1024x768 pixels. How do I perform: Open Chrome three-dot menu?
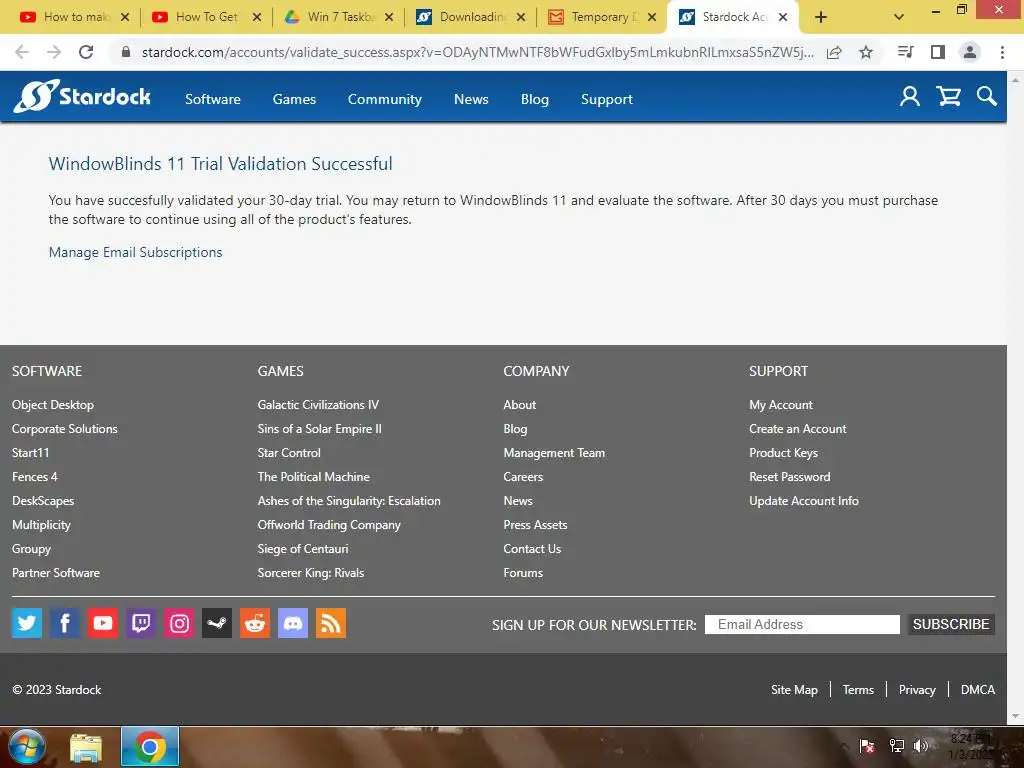tap(1002, 52)
